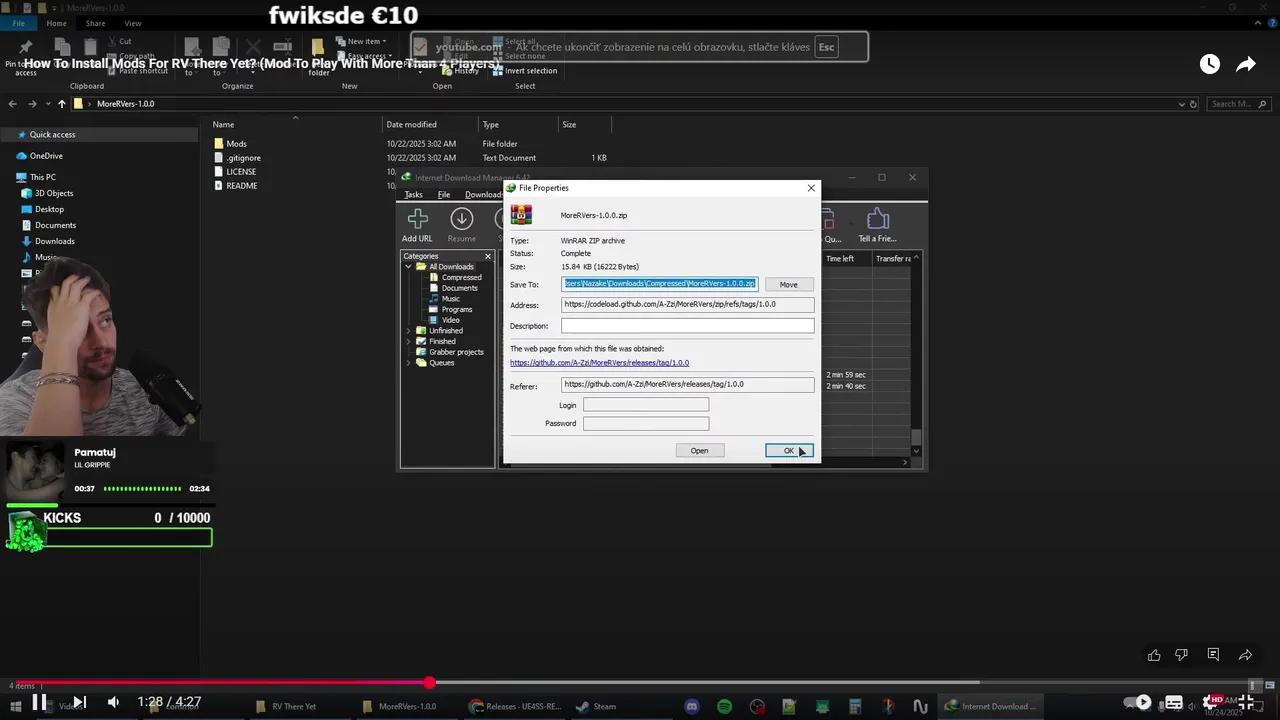Click the Pin to Quick access icon
Image resolution: width=1280 pixels, height=720 pixels.
point(25,47)
